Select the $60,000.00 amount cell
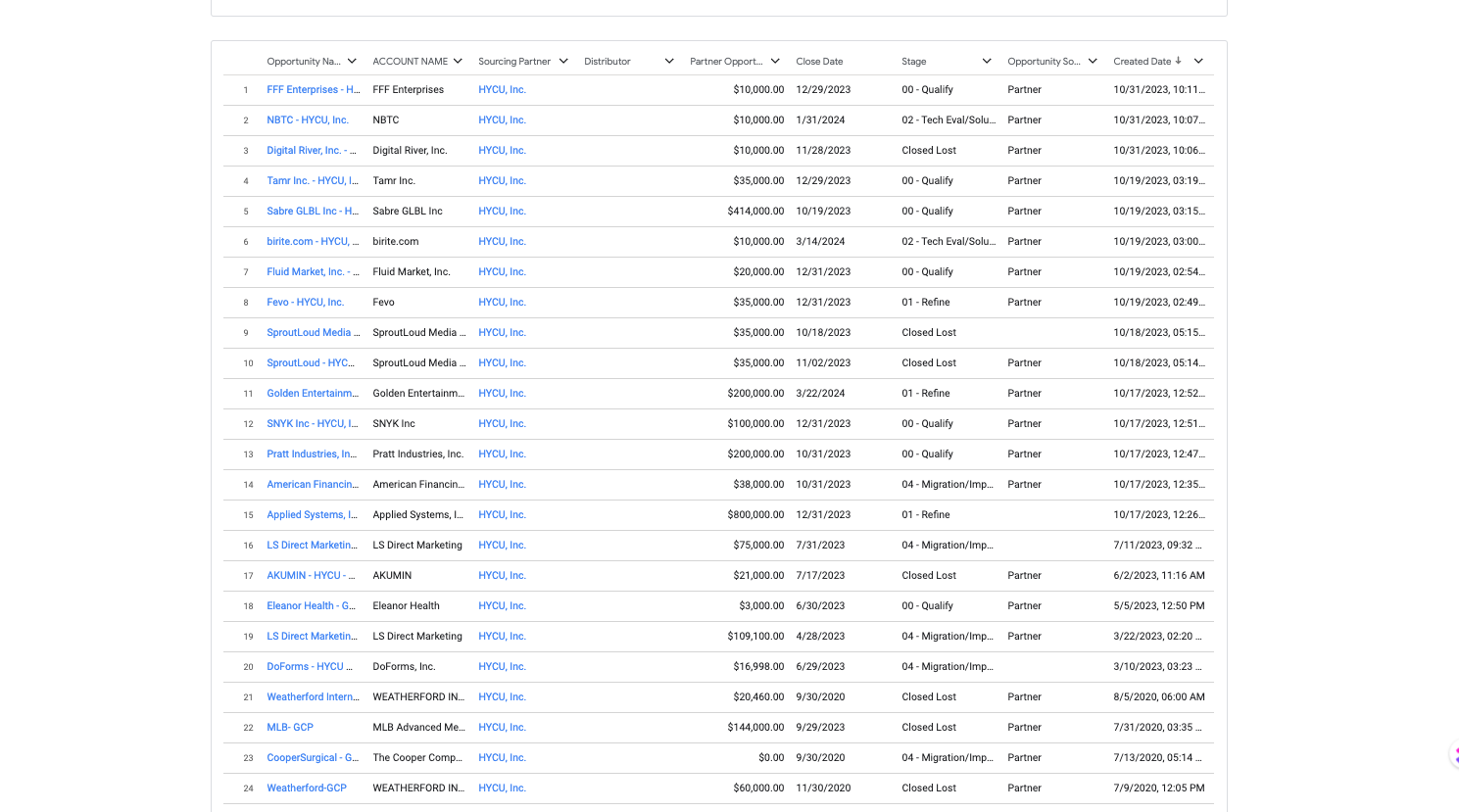Viewport: 1459px width, 812px height. click(758, 788)
